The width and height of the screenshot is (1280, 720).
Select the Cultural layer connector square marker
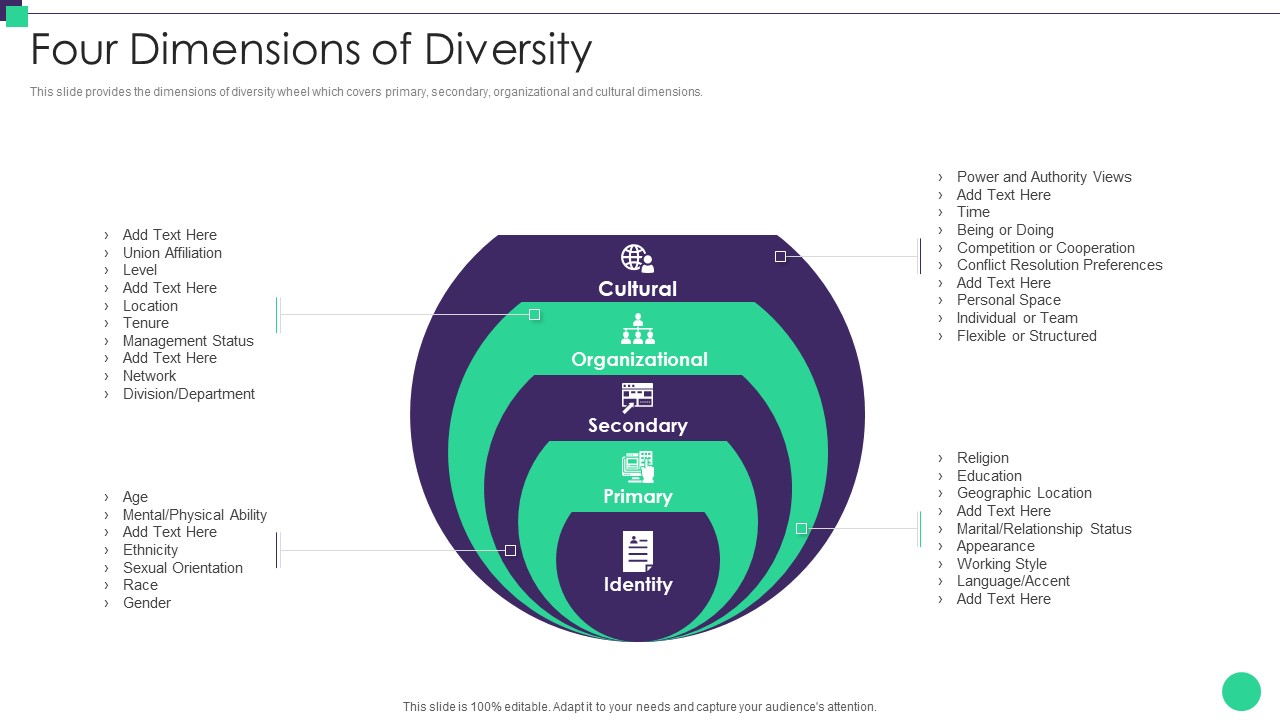click(x=780, y=256)
